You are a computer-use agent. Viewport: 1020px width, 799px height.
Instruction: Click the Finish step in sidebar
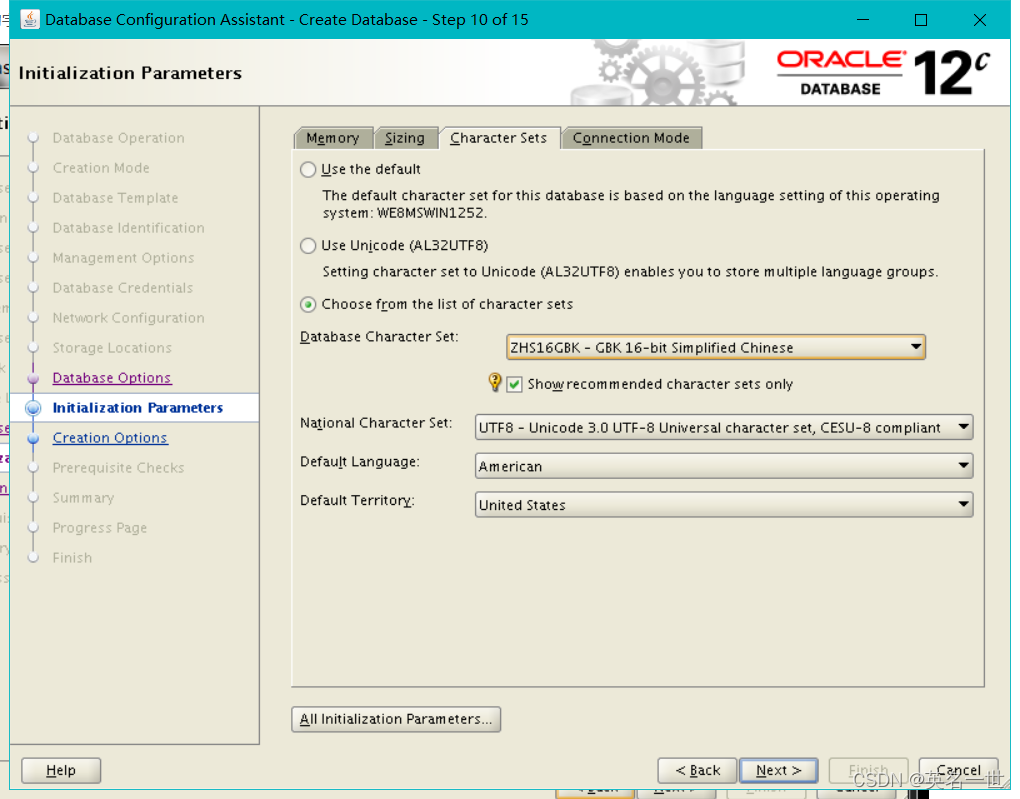click(x=72, y=558)
